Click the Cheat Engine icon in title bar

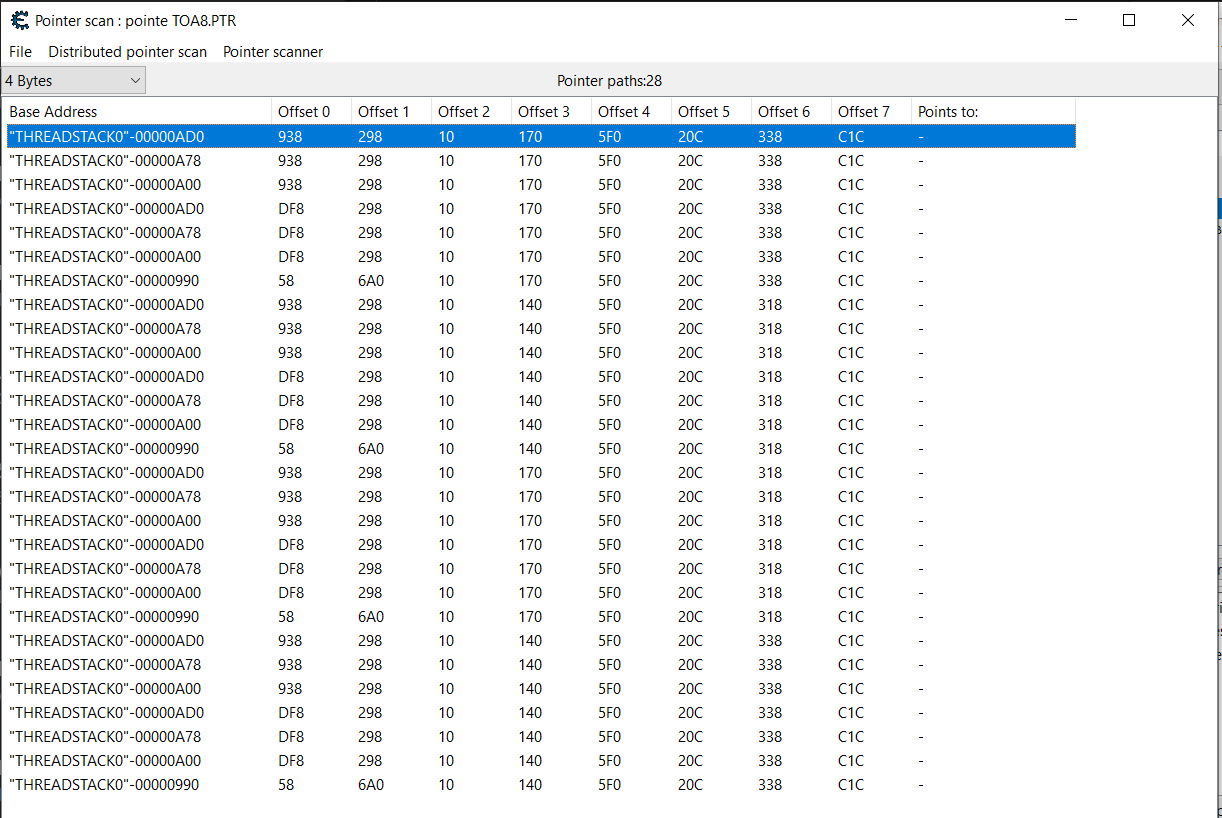point(18,20)
